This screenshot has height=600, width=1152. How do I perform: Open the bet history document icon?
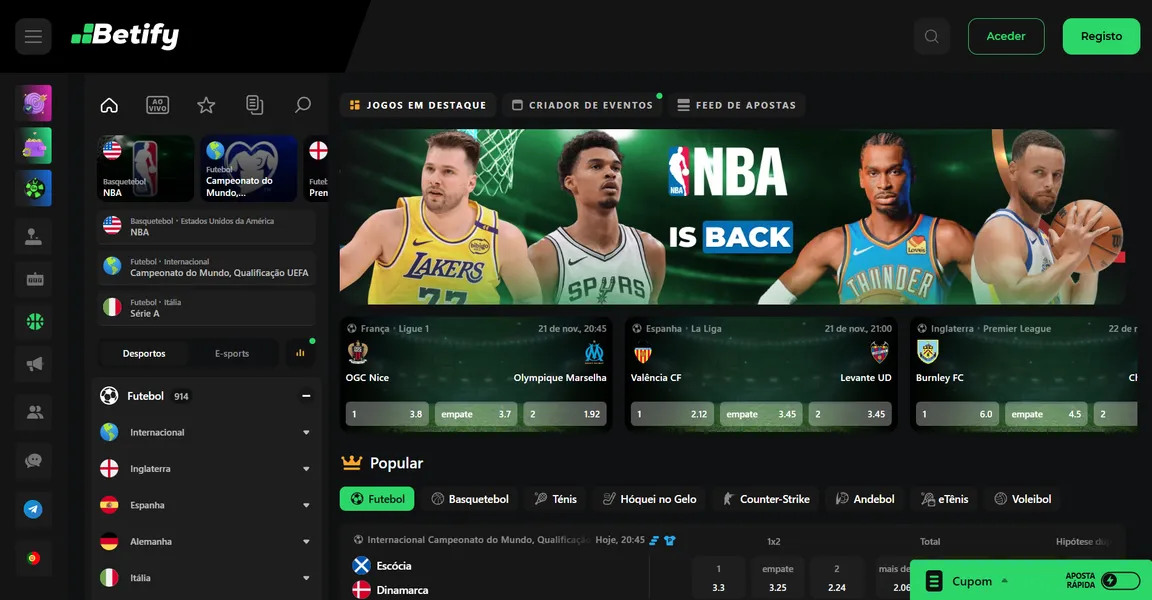coord(254,105)
